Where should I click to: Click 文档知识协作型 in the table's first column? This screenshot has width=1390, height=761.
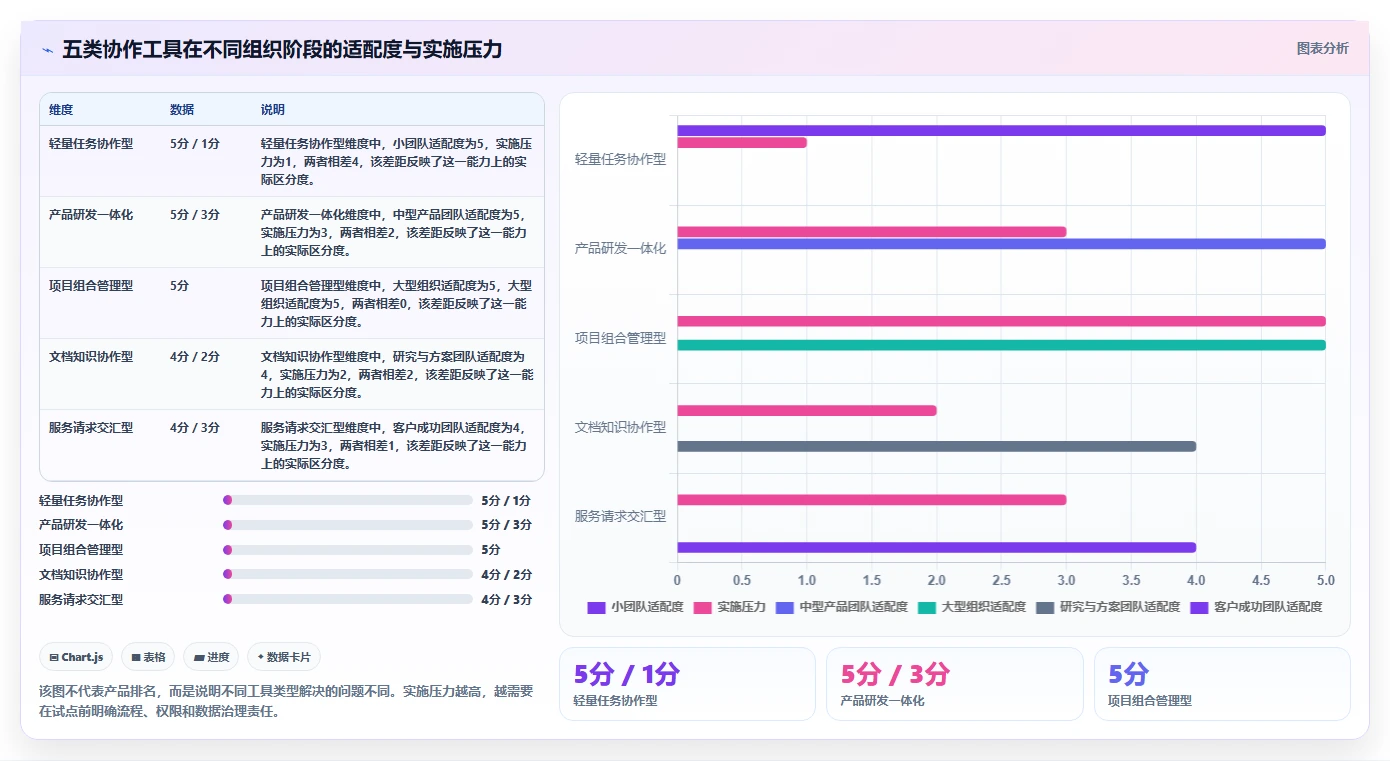(91, 356)
